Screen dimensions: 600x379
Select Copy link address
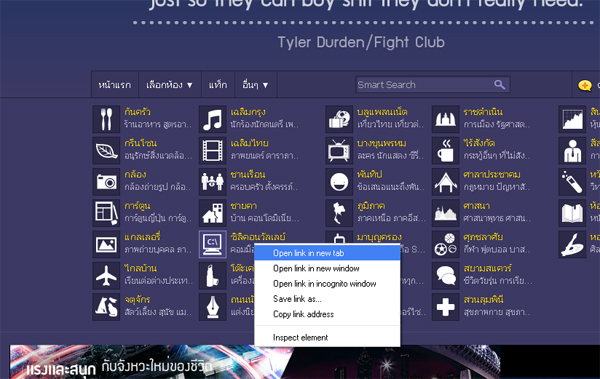click(327, 314)
